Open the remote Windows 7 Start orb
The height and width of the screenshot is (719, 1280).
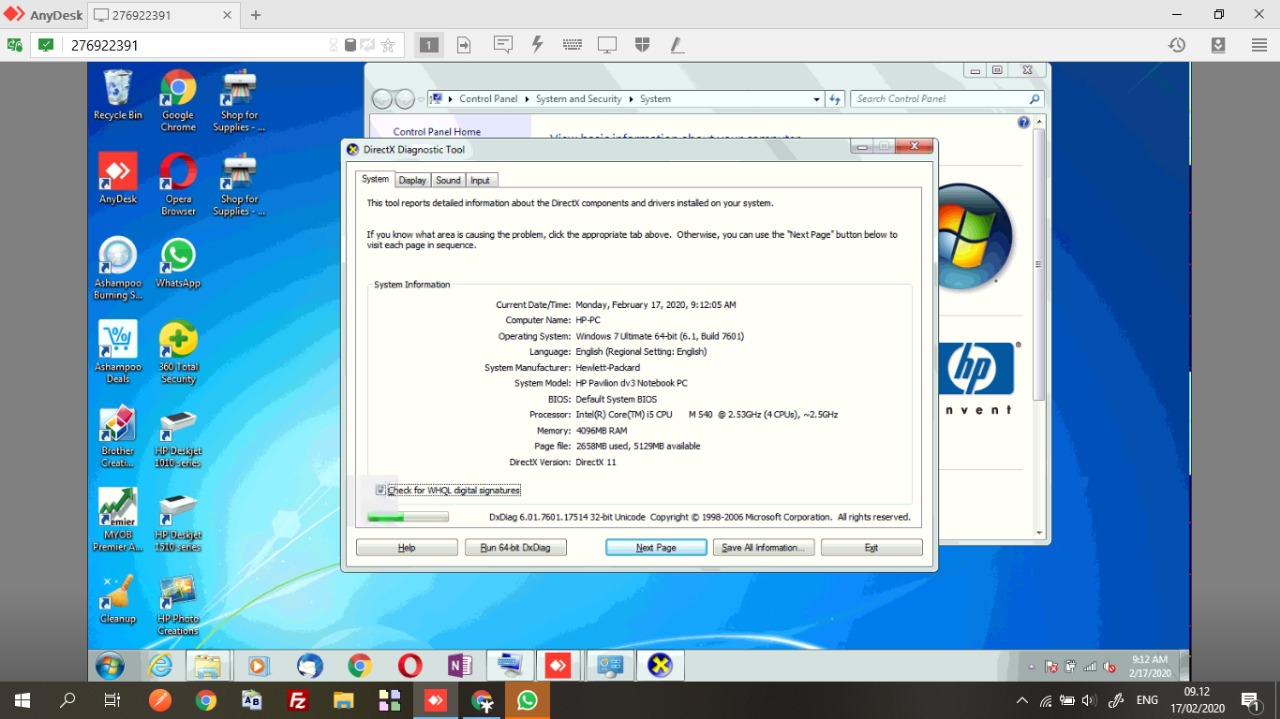tap(110, 666)
